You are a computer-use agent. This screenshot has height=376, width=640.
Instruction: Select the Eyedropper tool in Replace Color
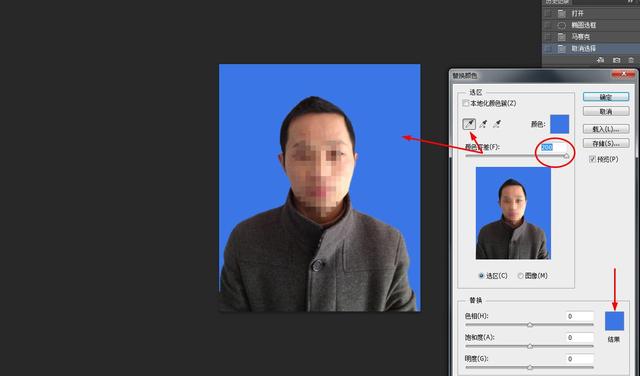[469, 124]
